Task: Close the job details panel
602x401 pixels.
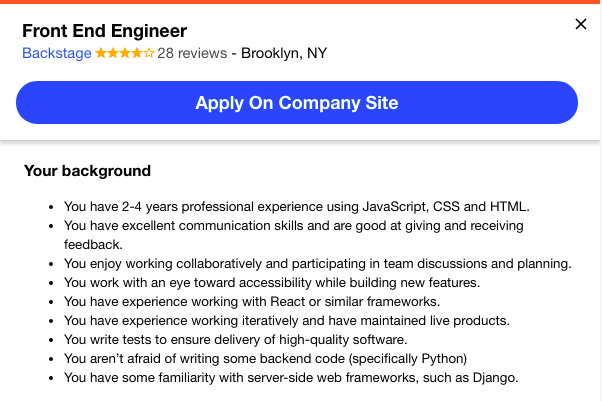Action: click(x=581, y=24)
